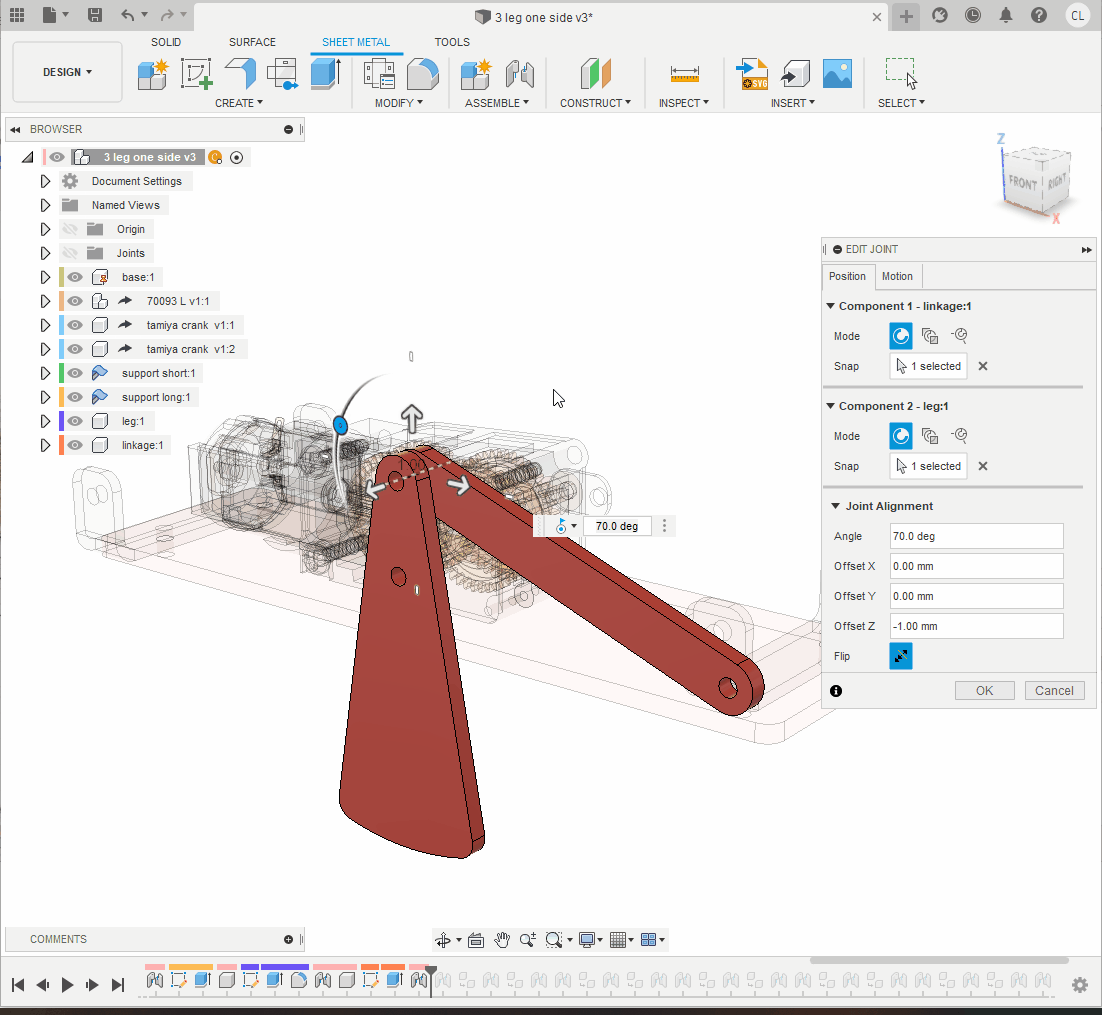Click OK to confirm the joint

click(984, 690)
